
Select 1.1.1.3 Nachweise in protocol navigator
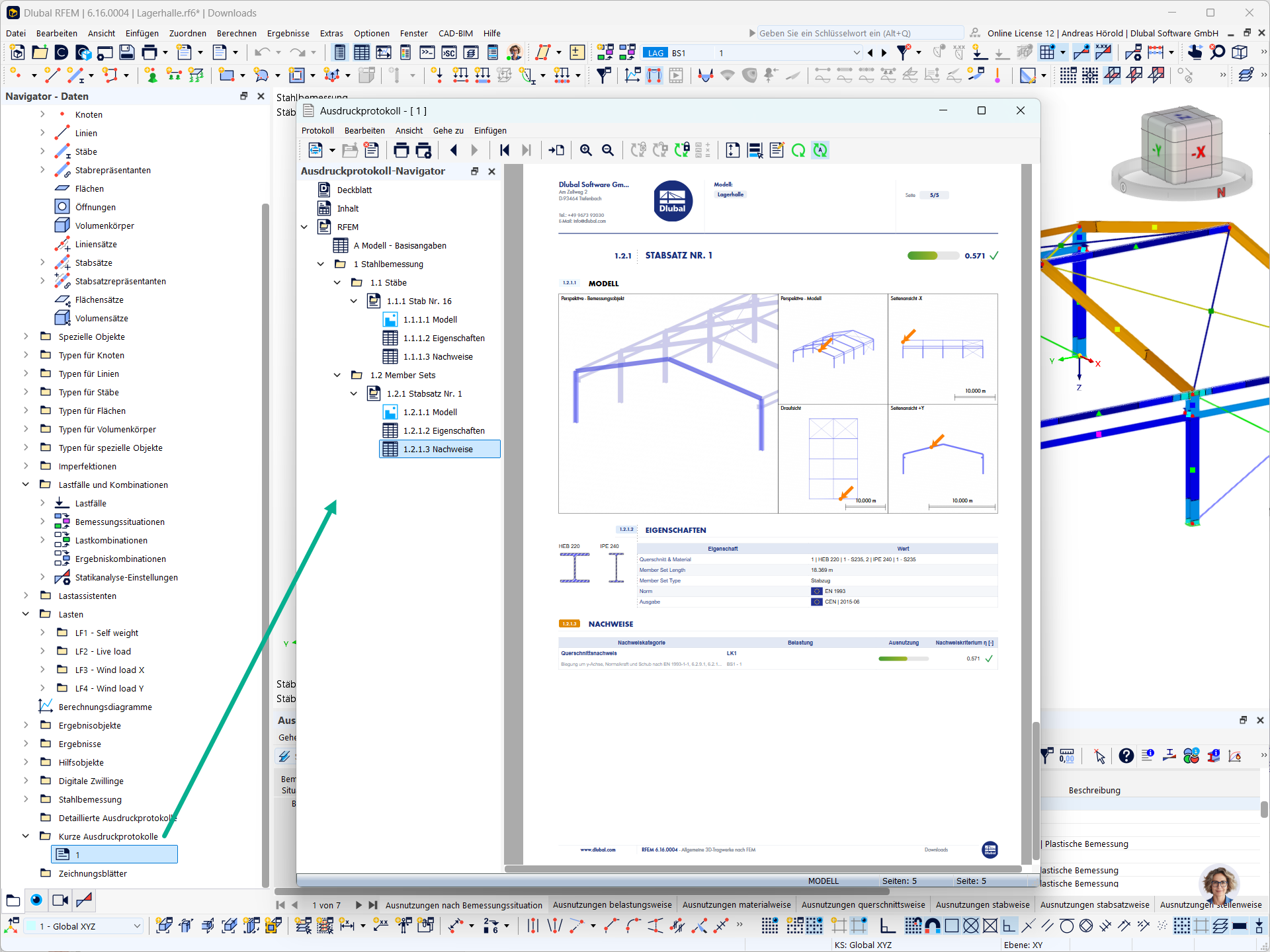(437, 356)
